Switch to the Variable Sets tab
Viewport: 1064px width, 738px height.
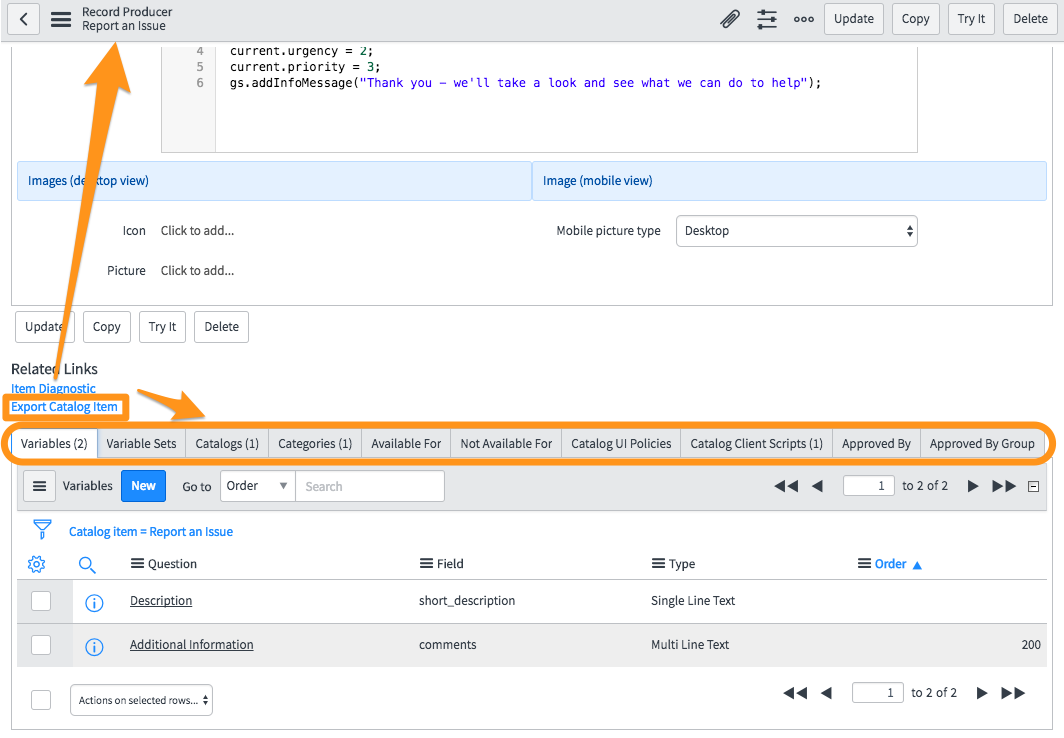pyautogui.click(x=141, y=444)
